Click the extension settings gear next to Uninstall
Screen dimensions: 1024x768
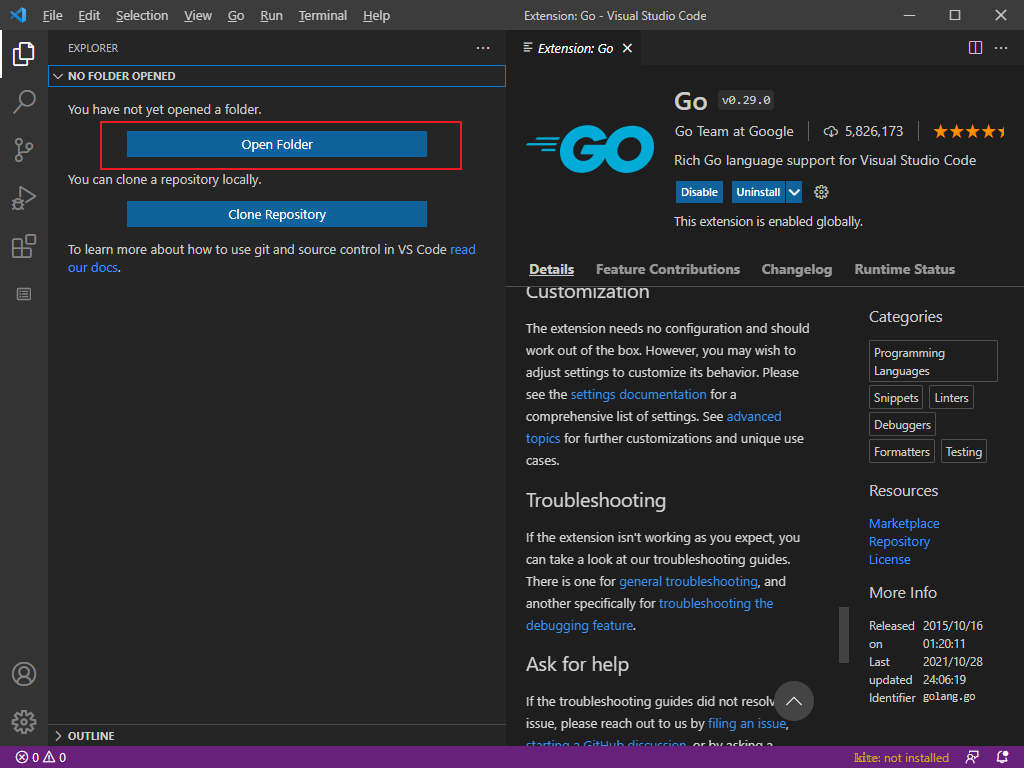point(822,192)
